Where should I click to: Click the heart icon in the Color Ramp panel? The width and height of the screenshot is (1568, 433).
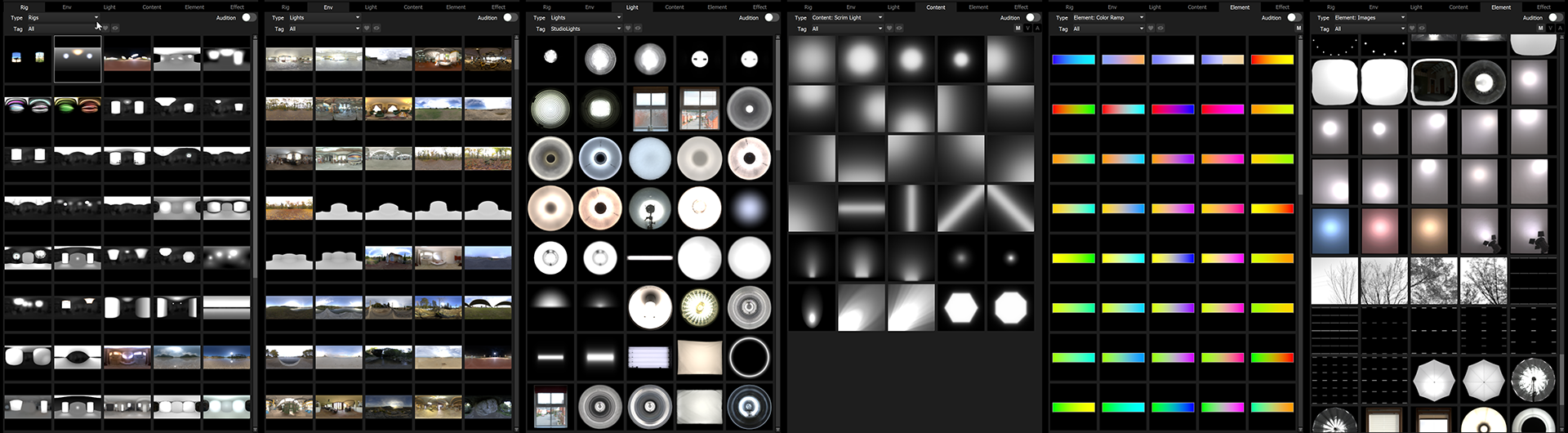(x=1151, y=29)
